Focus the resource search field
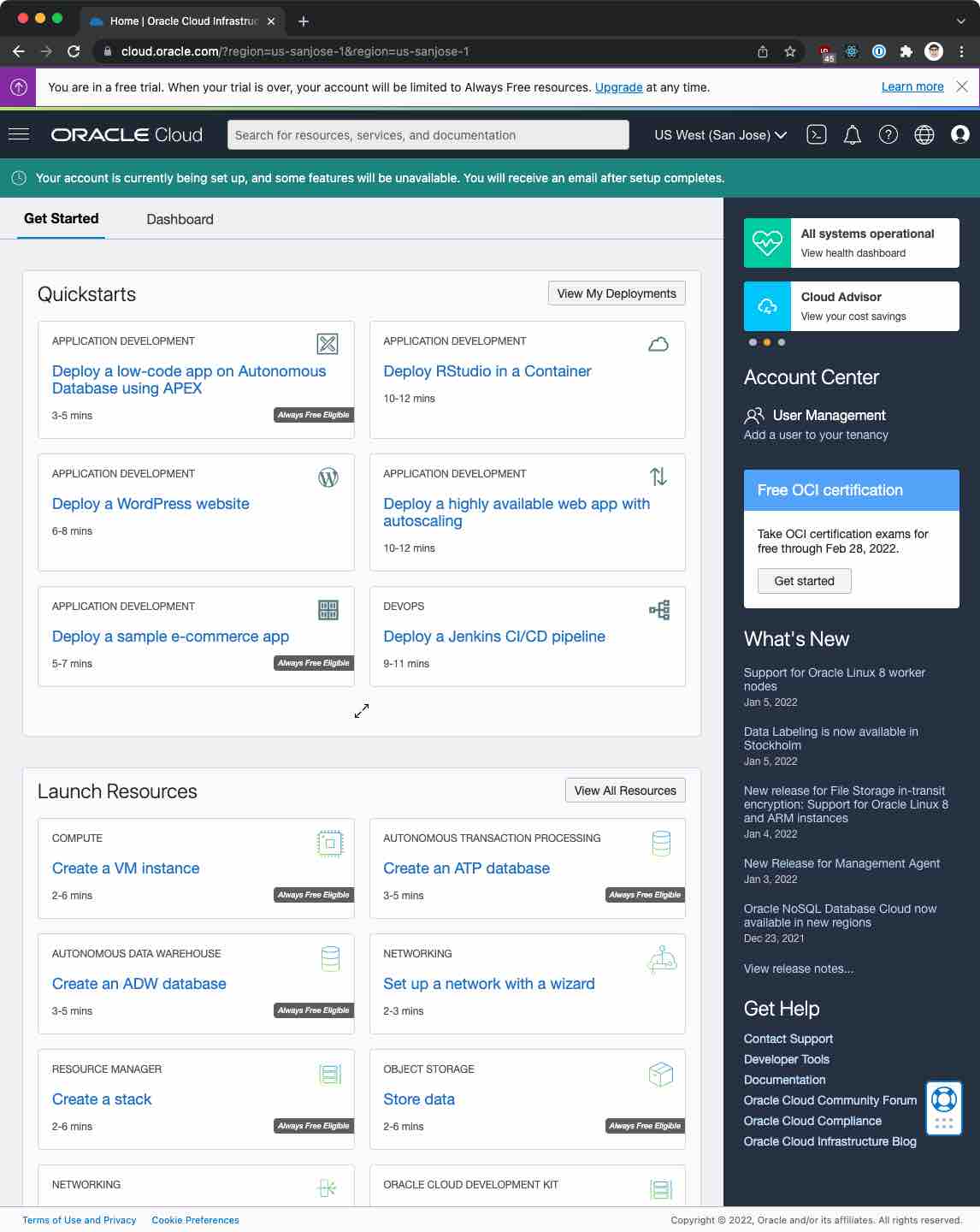Image resolution: width=980 pixels, height=1232 pixels. pos(428,135)
